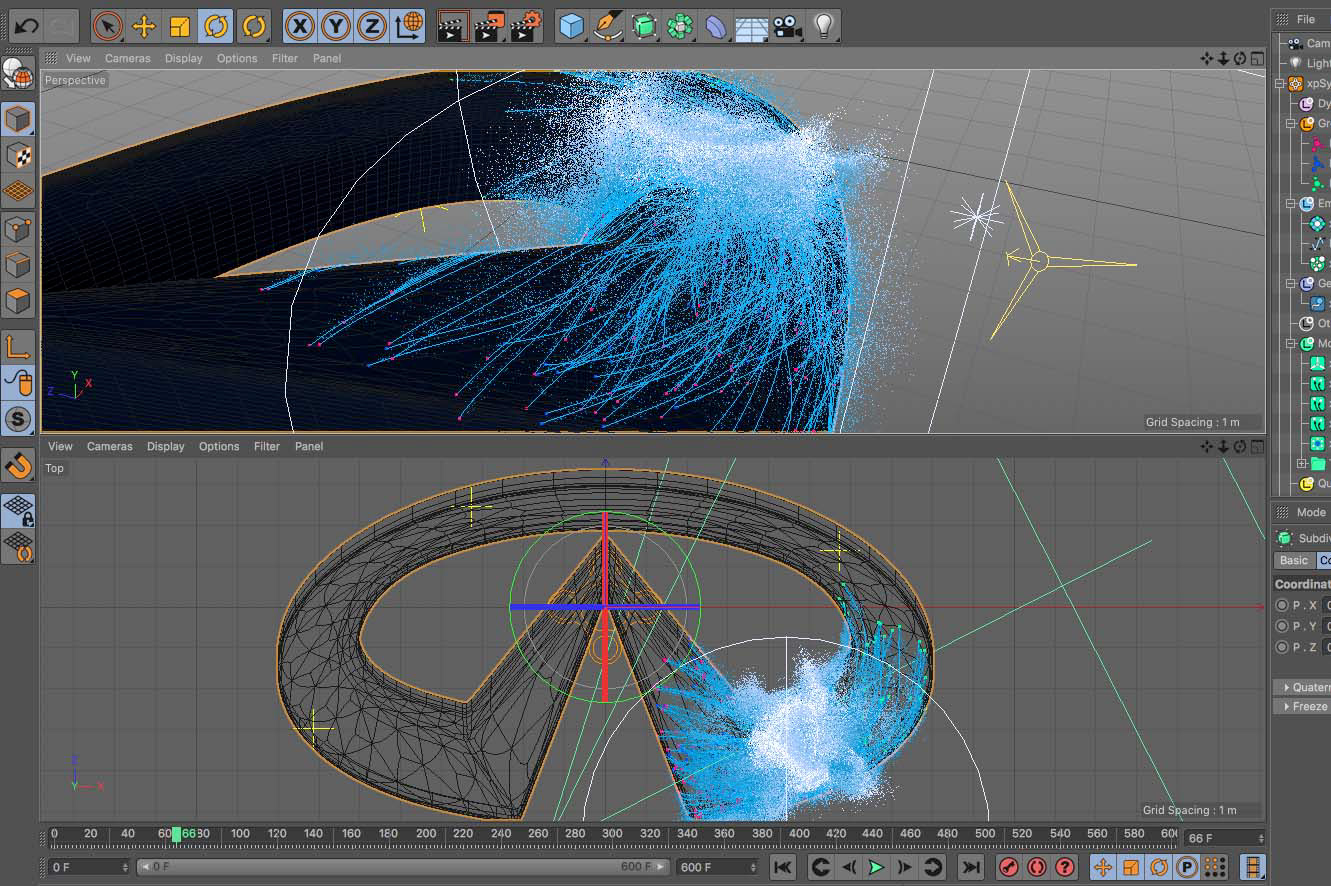Toggle Z axis lock
This screenshot has width=1331, height=886.
pyautogui.click(x=371, y=26)
